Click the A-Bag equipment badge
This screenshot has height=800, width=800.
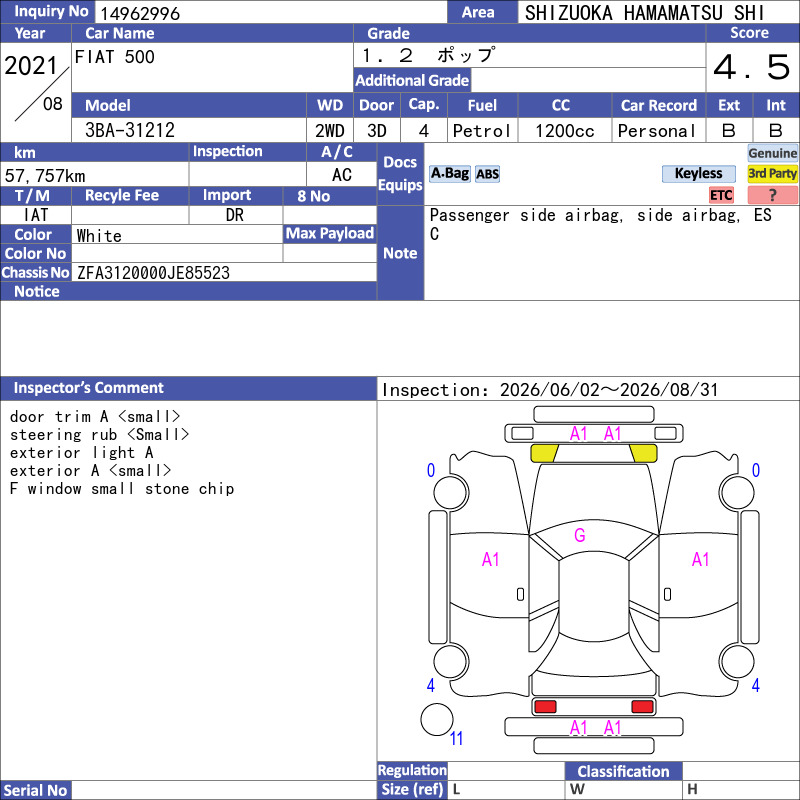coord(449,174)
